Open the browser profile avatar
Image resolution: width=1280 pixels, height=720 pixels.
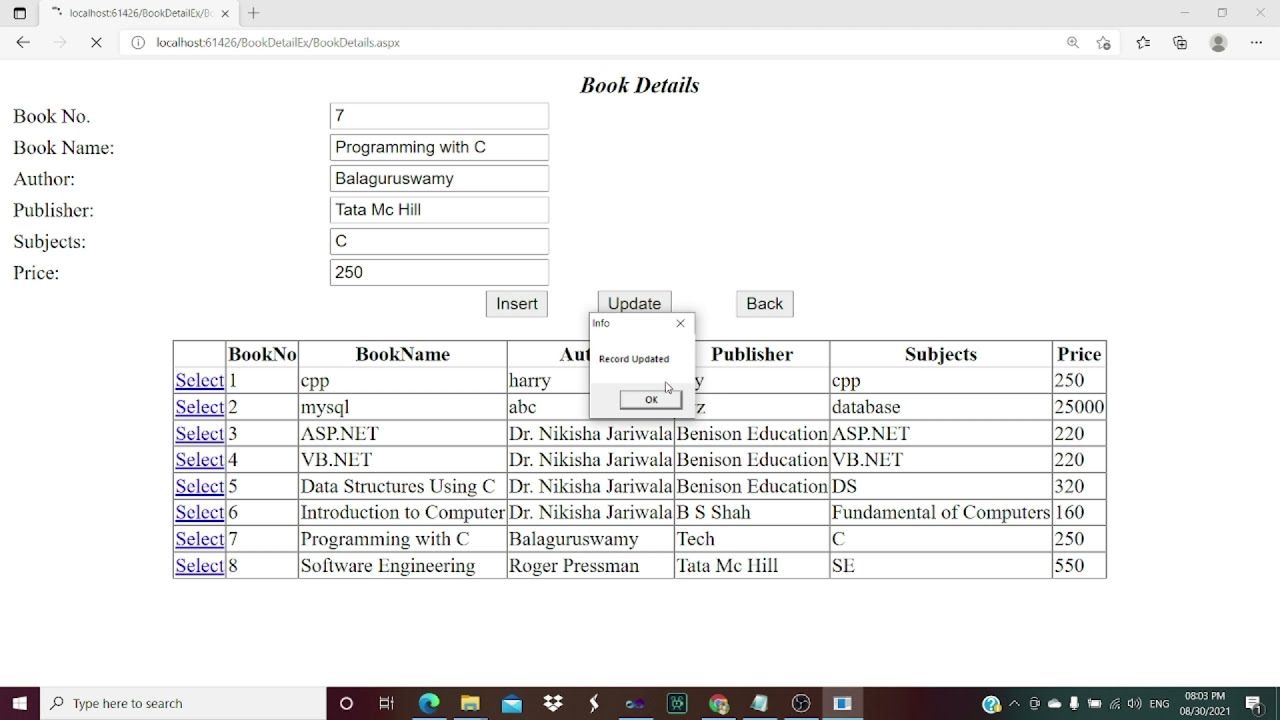click(1218, 43)
